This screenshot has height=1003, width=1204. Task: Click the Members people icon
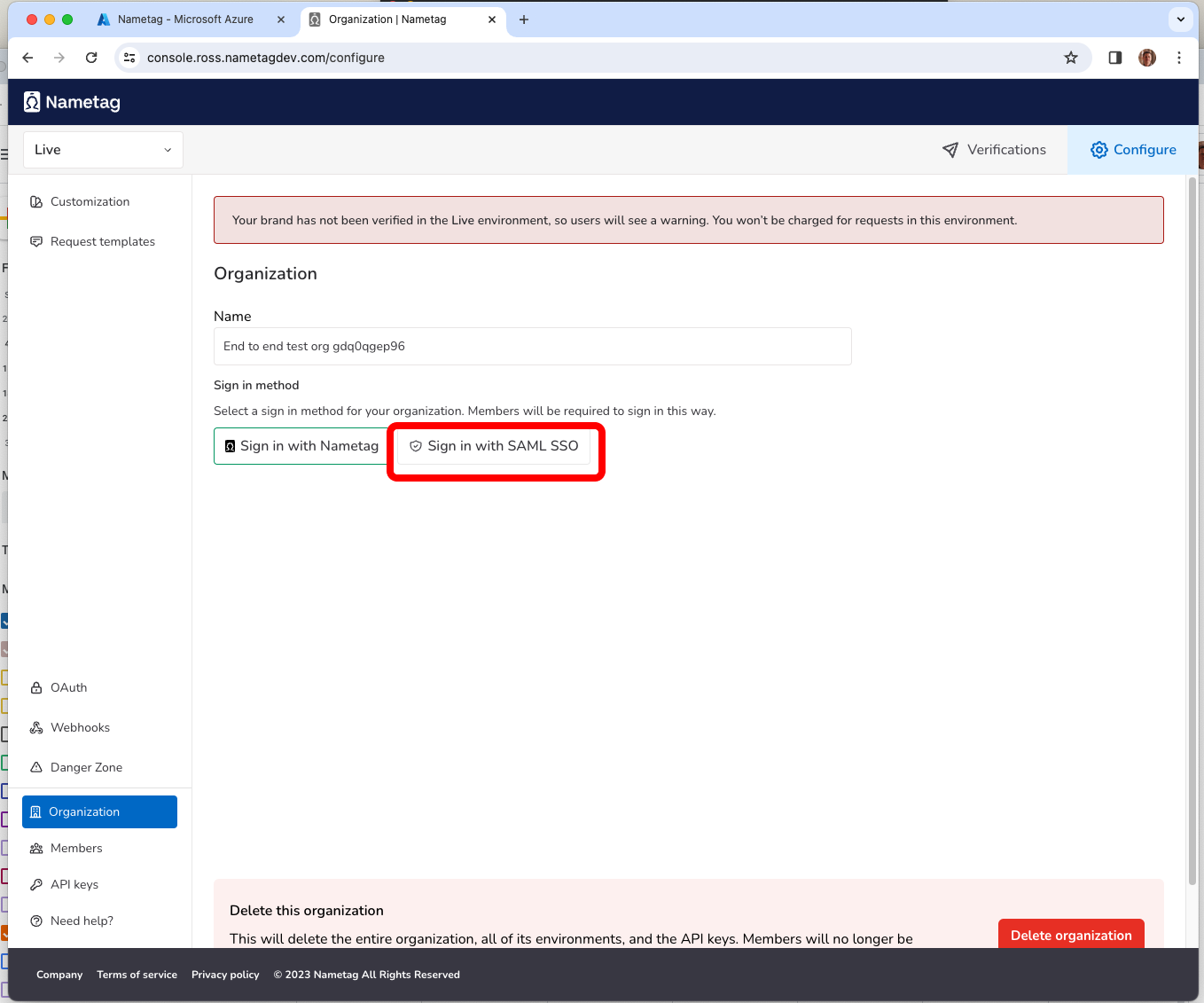pyautogui.click(x=36, y=849)
